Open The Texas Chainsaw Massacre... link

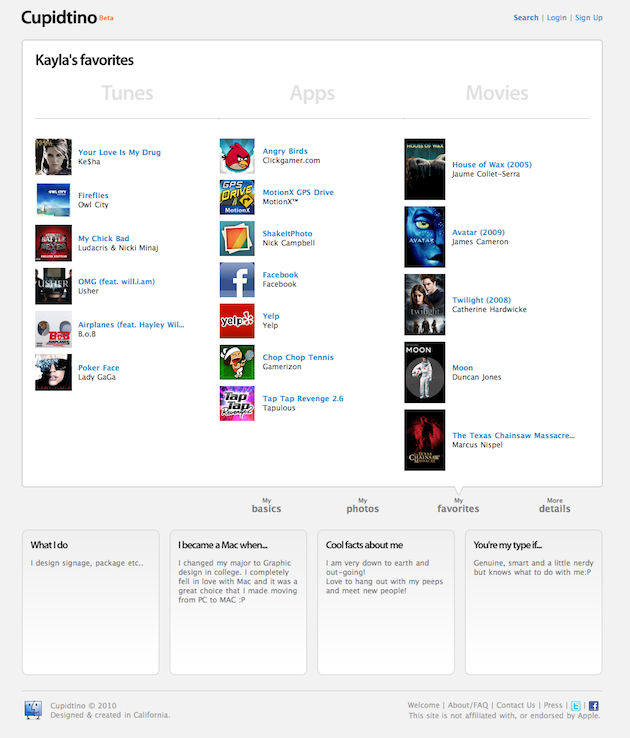(x=513, y=435)
